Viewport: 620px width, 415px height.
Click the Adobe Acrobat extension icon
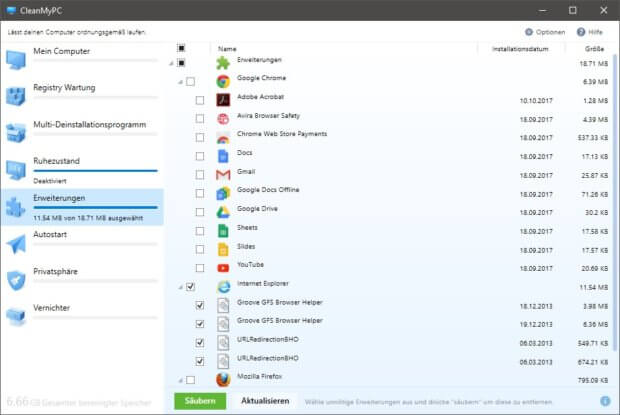pyautogui.click(x=224, y=100)
